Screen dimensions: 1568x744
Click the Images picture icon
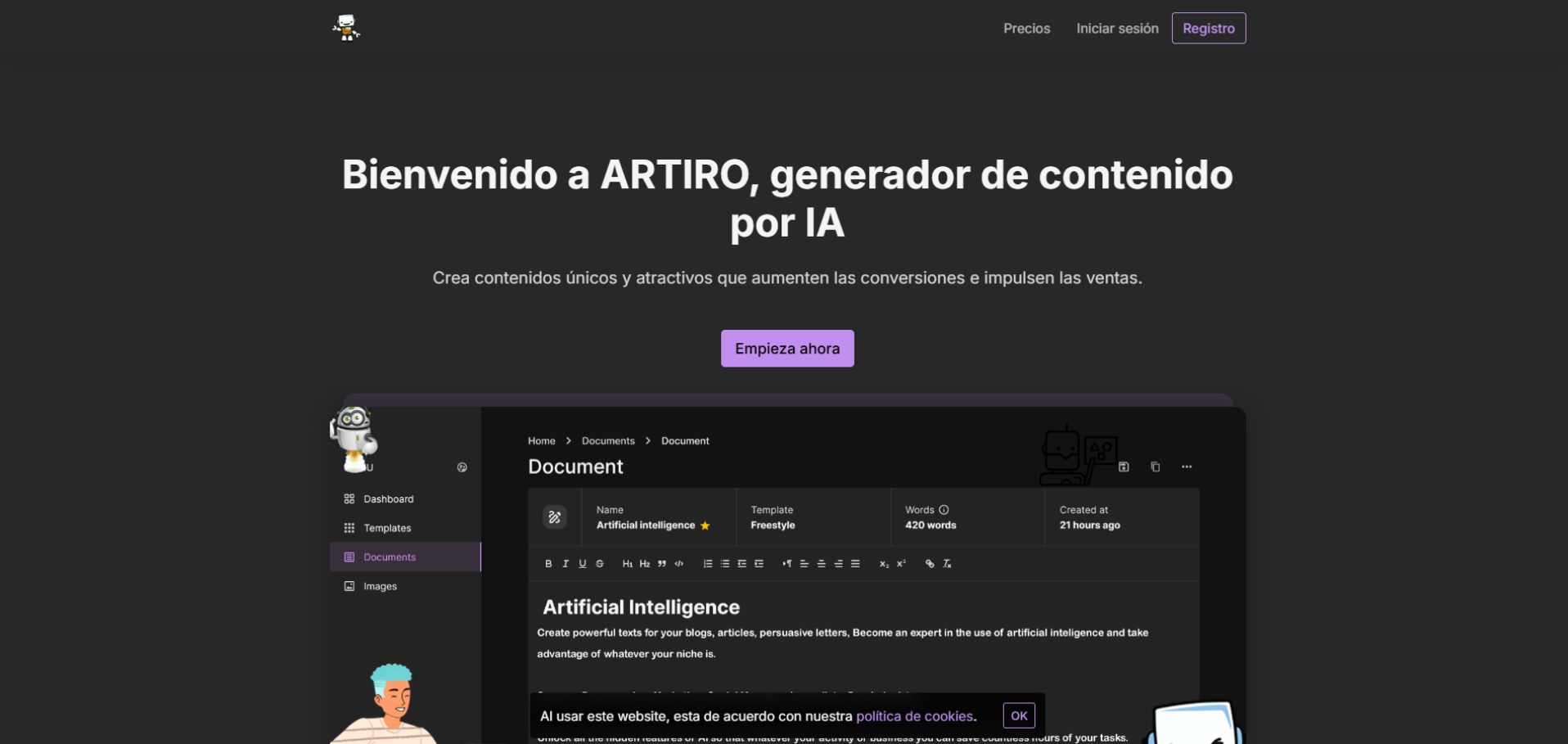[x=349, y=586]
